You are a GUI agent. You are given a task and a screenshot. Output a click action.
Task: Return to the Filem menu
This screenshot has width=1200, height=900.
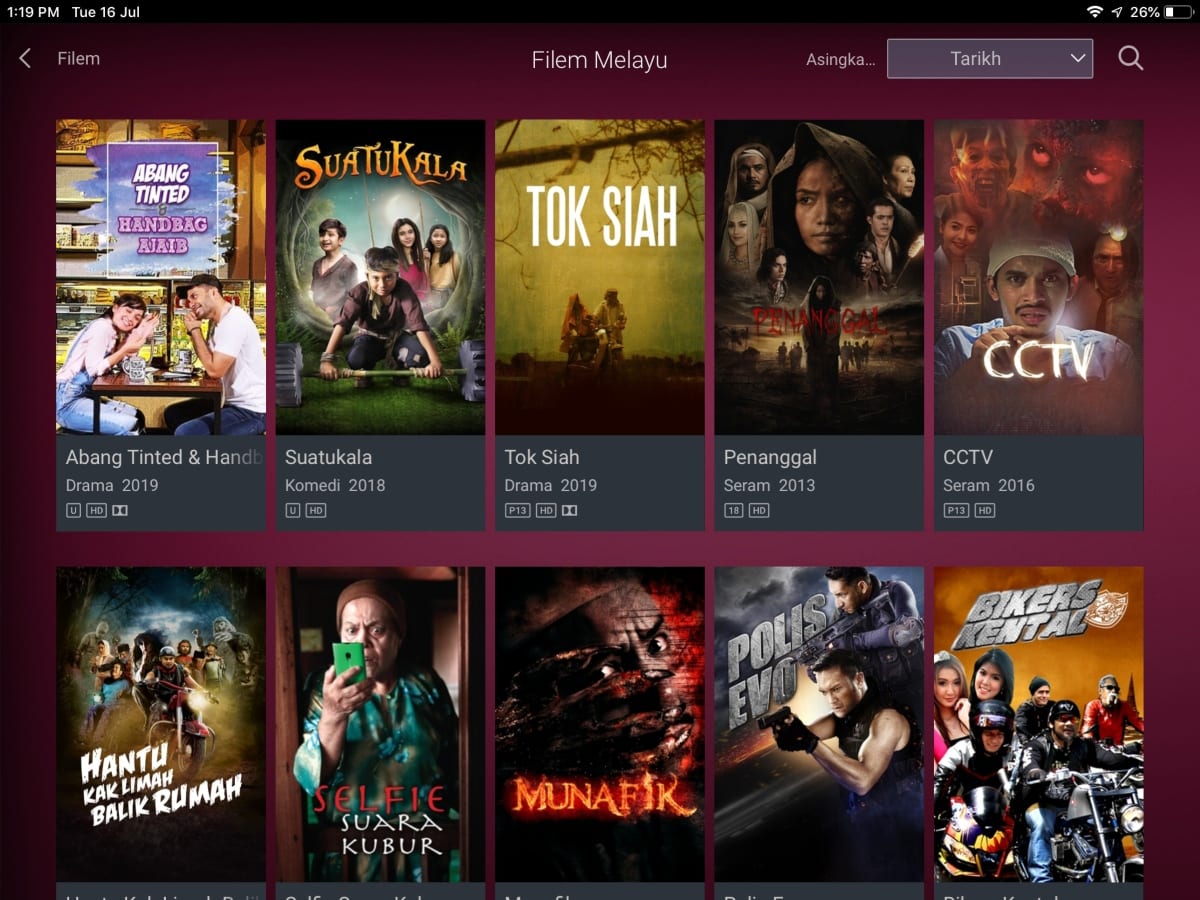(x=79, y=58)
